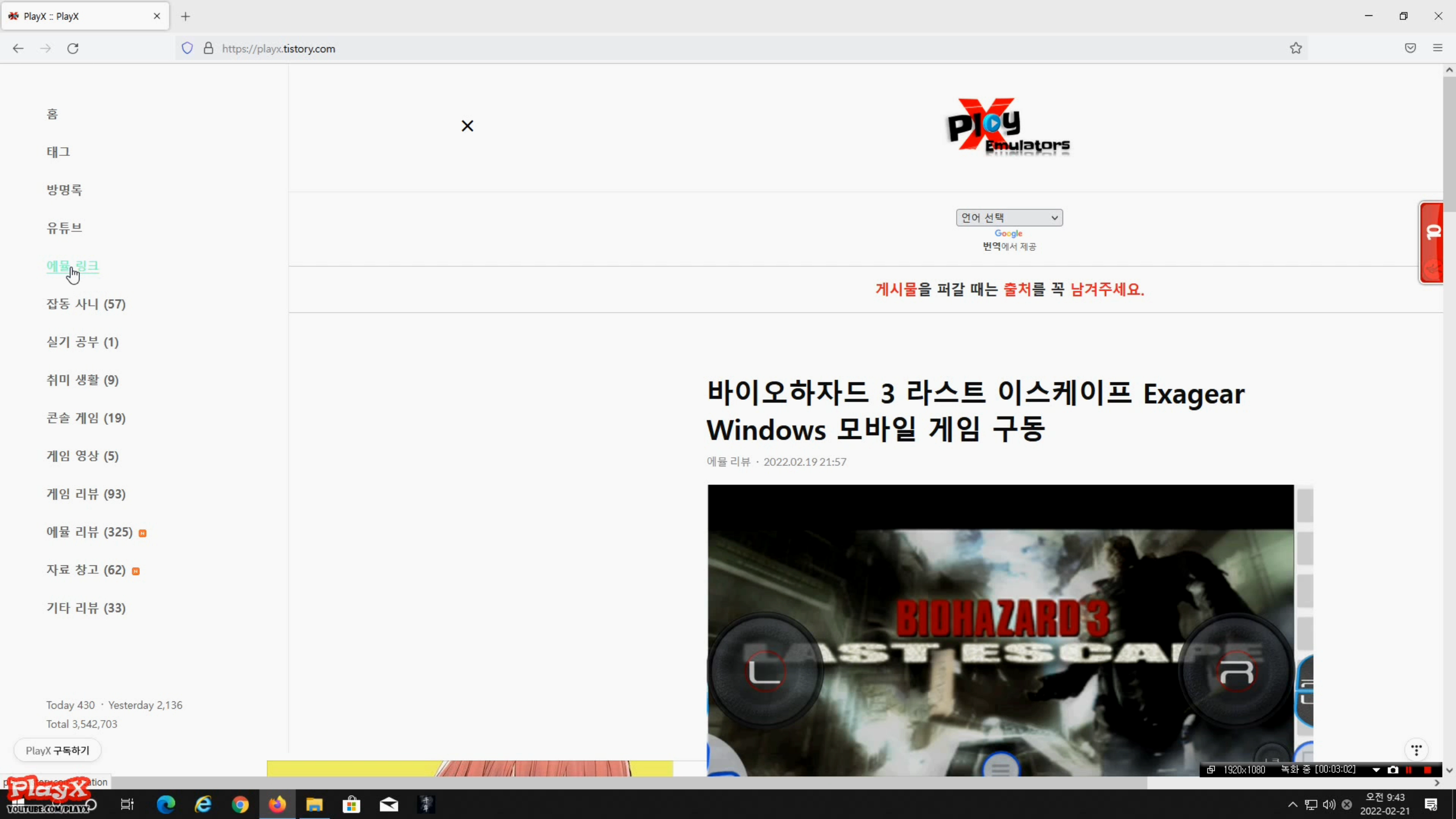
Task: Click the recorder's camera screenshot icon
Action: coord(1392,770)
